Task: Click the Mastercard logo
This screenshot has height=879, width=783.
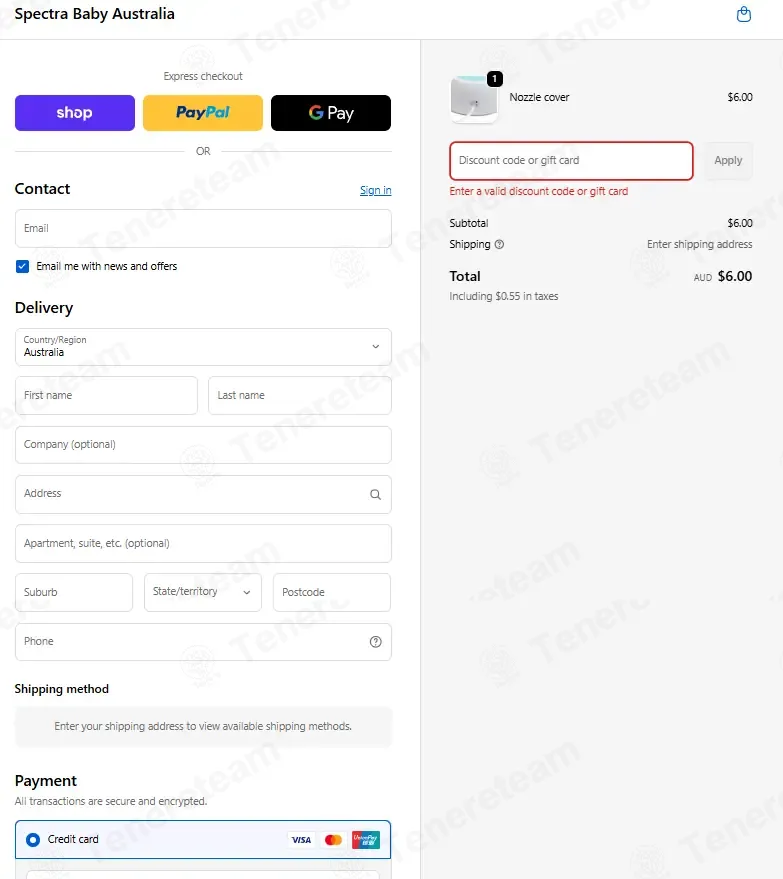Action: click(x=333, y=840)
